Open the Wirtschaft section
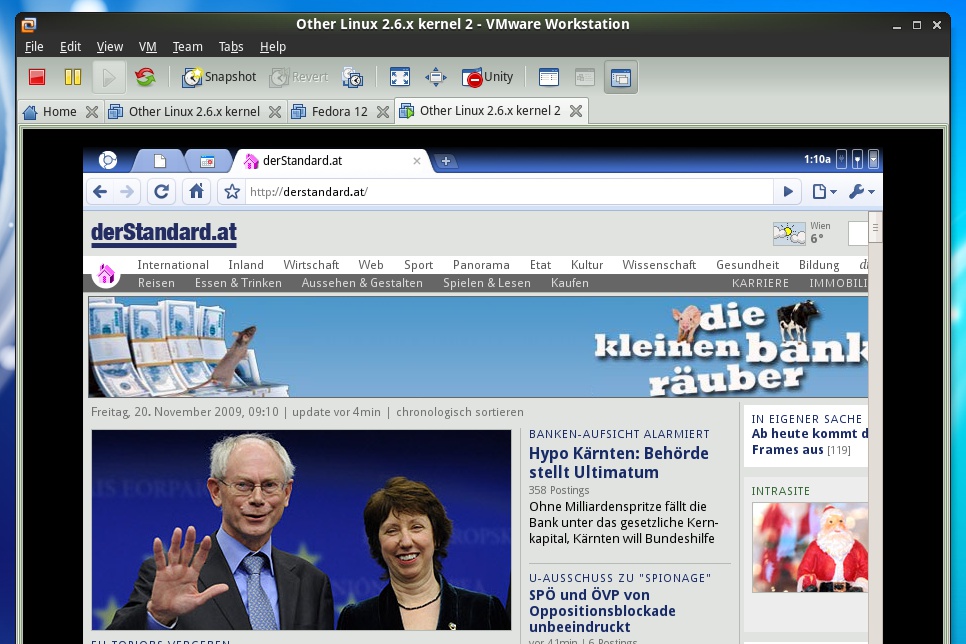The width and height of the screenshot is (966, 644). pos(311,265)
